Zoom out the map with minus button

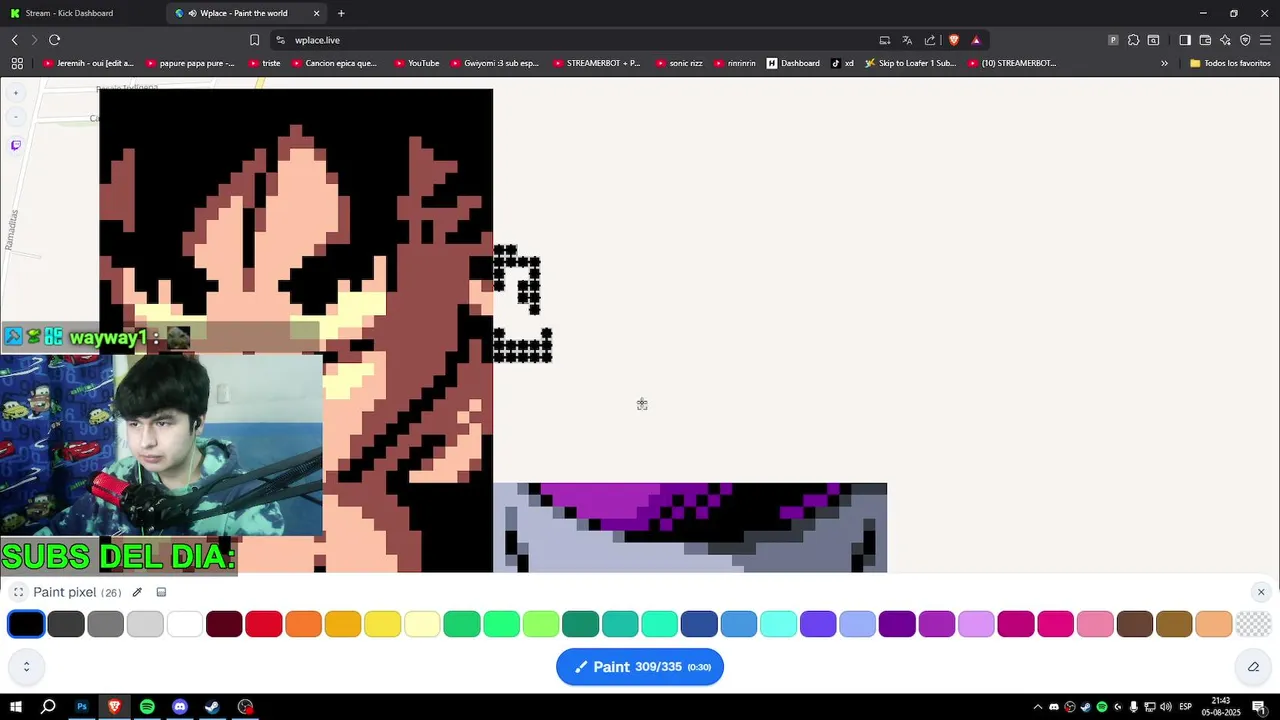(x=15, y=117)
